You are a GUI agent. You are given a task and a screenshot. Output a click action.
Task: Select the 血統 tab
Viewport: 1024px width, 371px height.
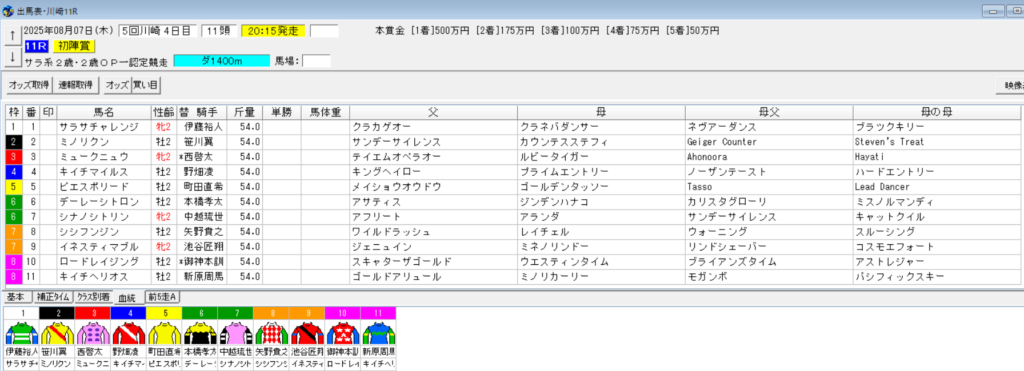(x=127, y=298)
